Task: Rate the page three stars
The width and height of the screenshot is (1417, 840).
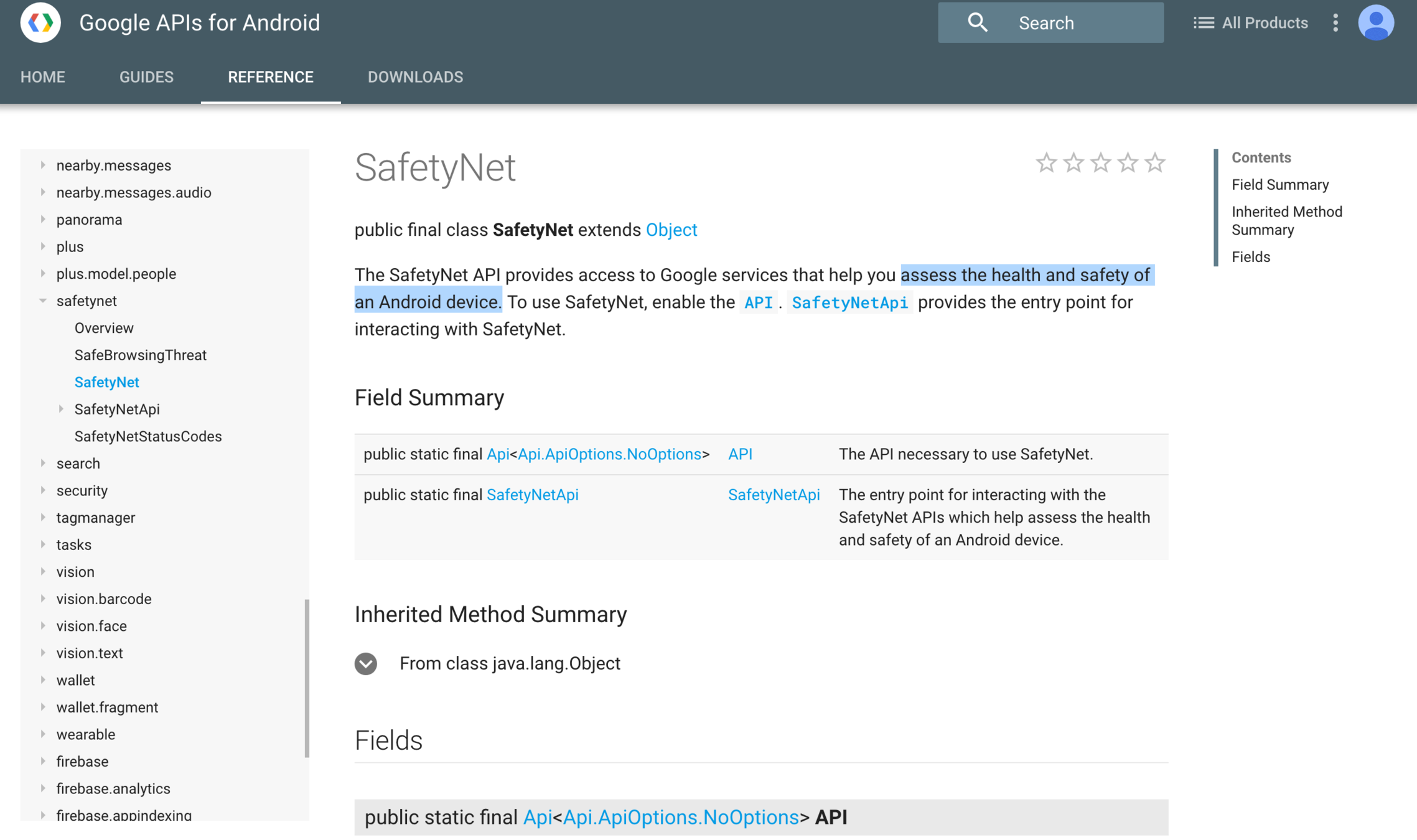Action: click(1101, 163)
